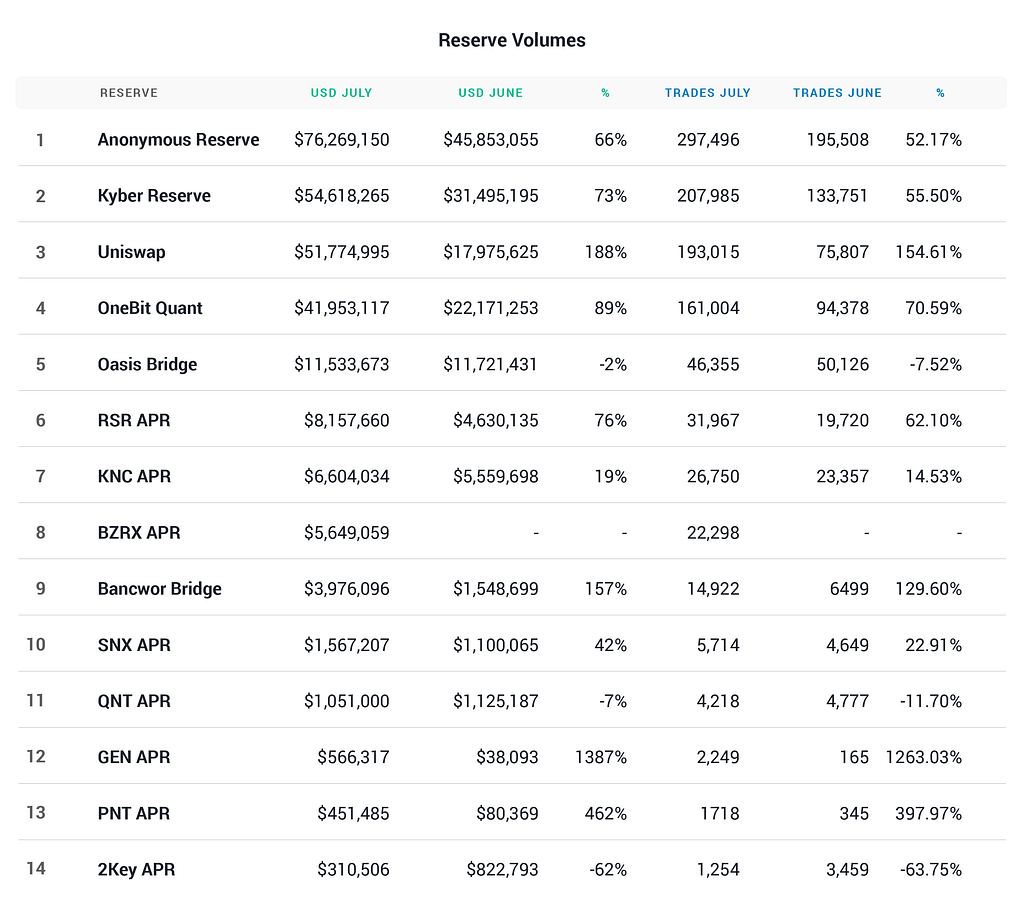Click the KNC APR reserve name
The width and height of the screenshot is (1024, 910).
click(x=134, y=476)
